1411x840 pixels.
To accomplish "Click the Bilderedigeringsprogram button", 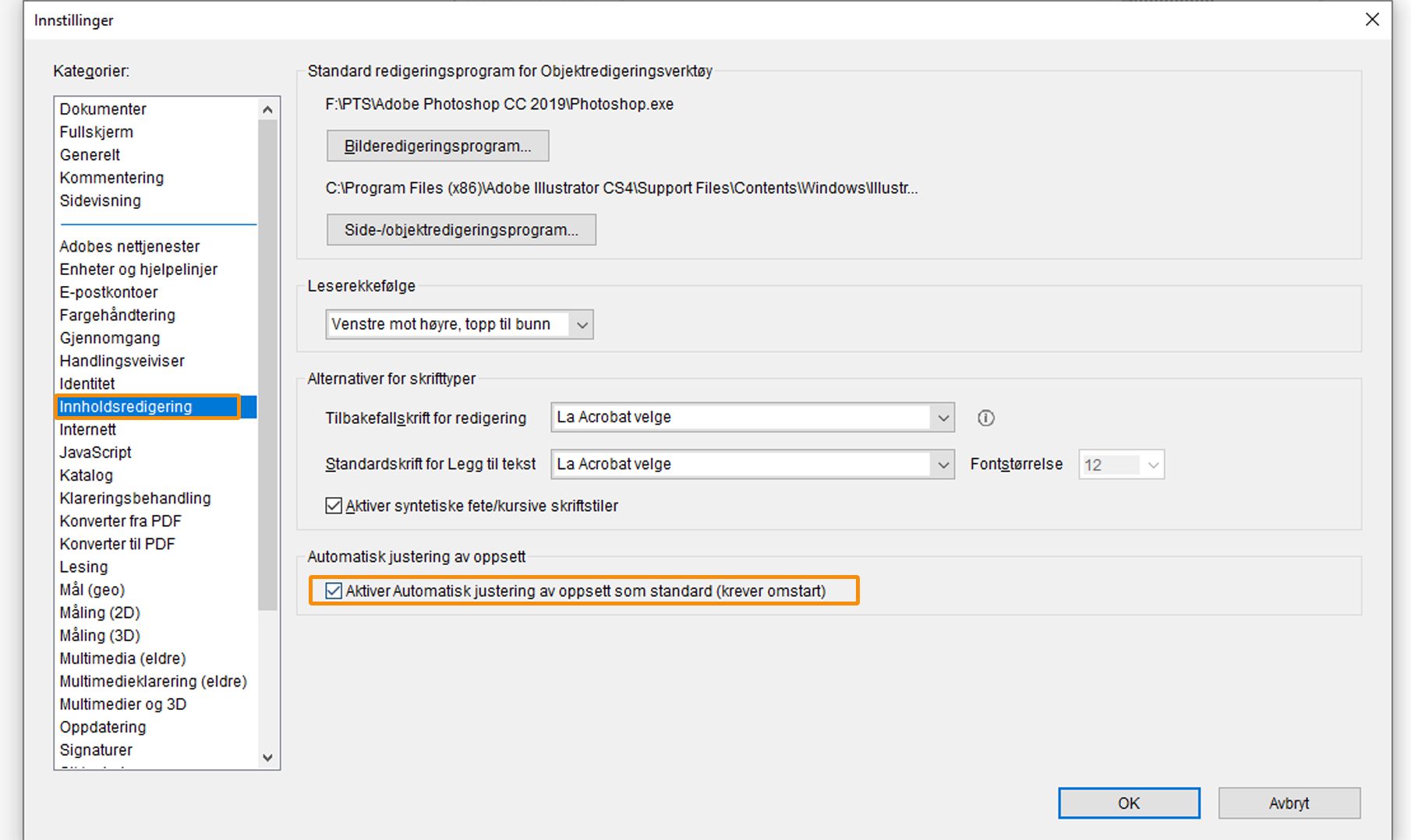I will (437, 146).
